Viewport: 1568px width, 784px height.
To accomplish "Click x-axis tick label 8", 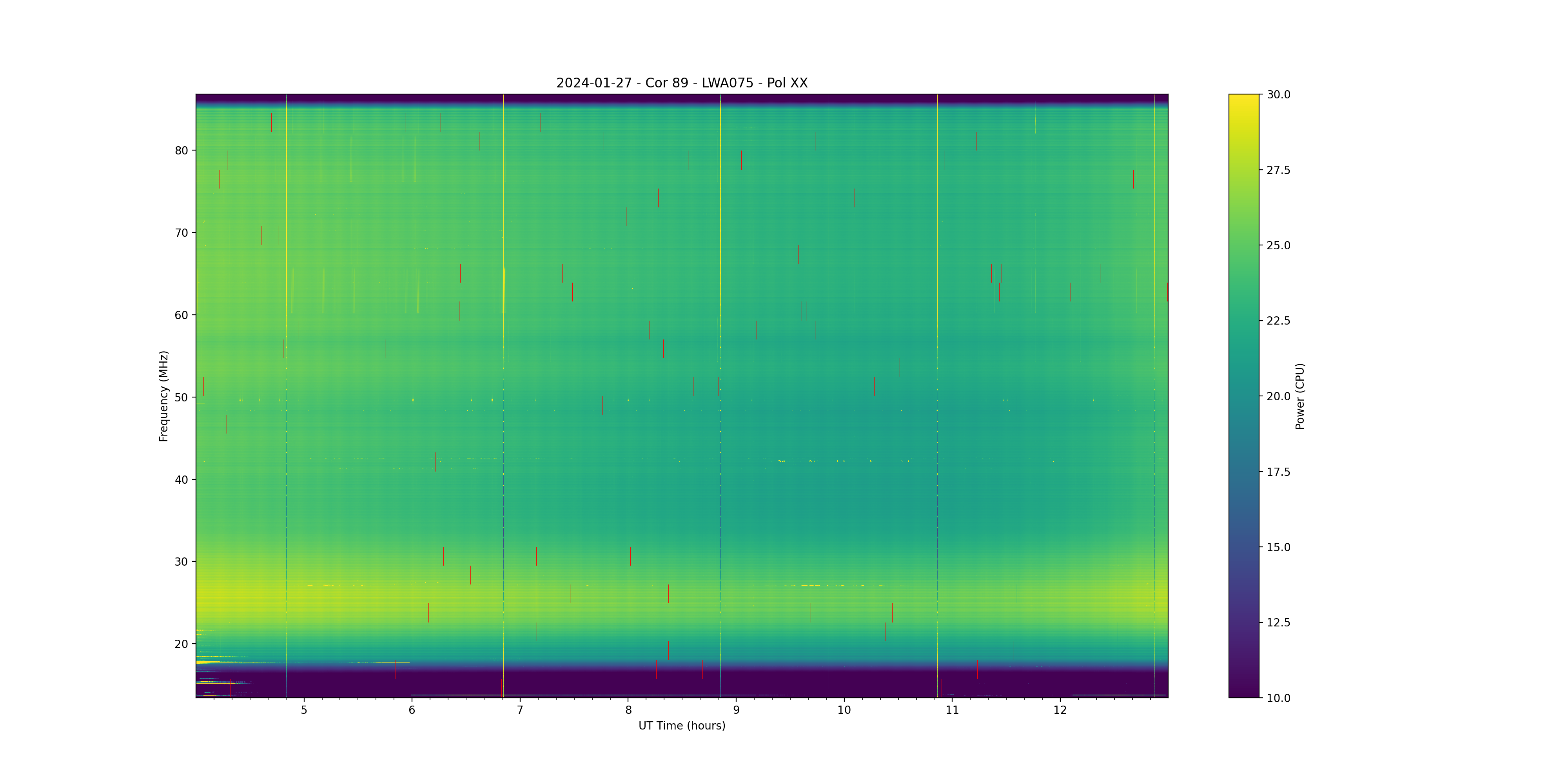I will pos(628,710).
